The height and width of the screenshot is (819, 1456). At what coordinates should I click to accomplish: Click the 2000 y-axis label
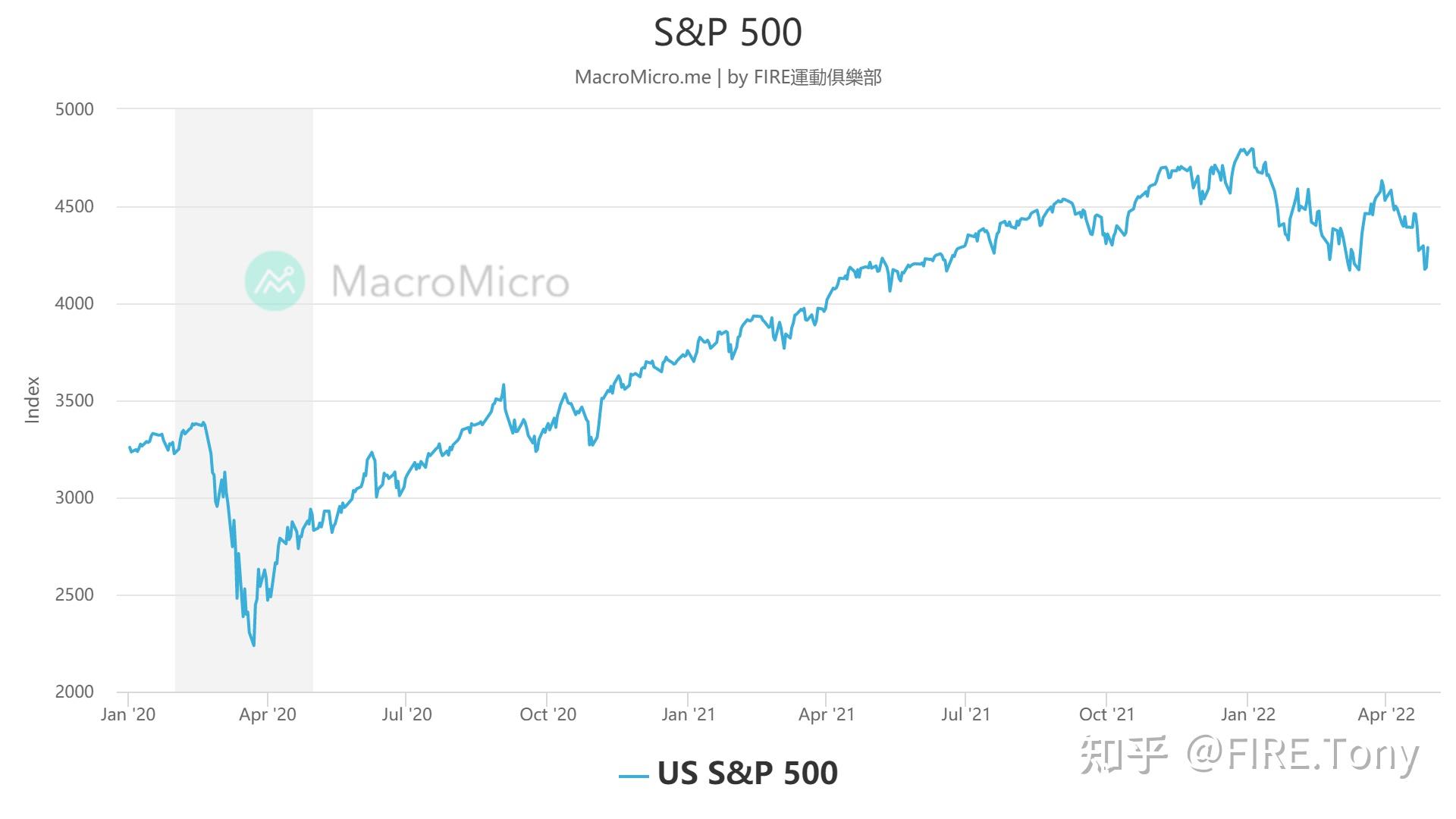coord(74,692)
